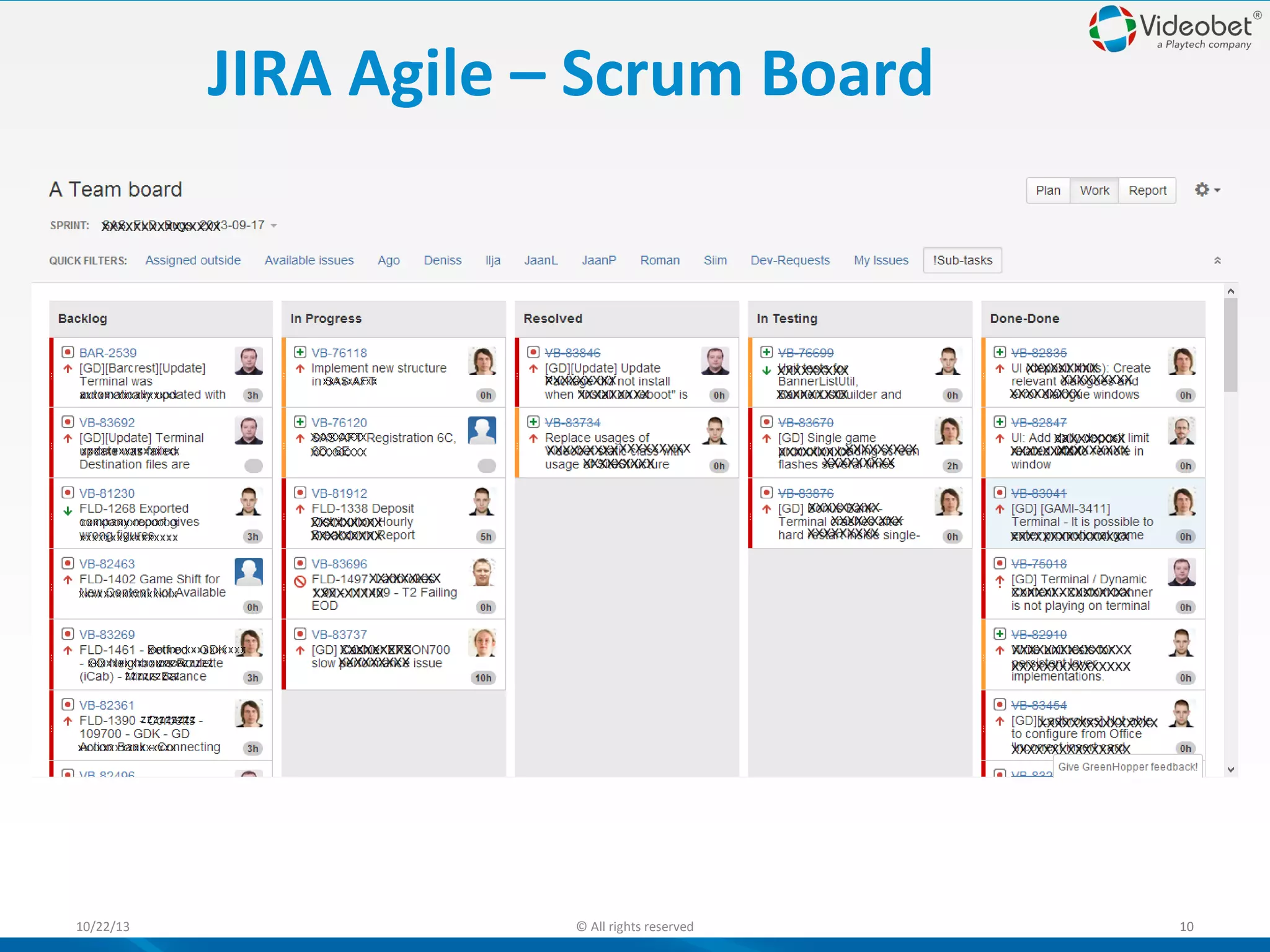Click blocker priority icon on VB-83696
Screen dimensions: 1270x952
coord(300,581)
